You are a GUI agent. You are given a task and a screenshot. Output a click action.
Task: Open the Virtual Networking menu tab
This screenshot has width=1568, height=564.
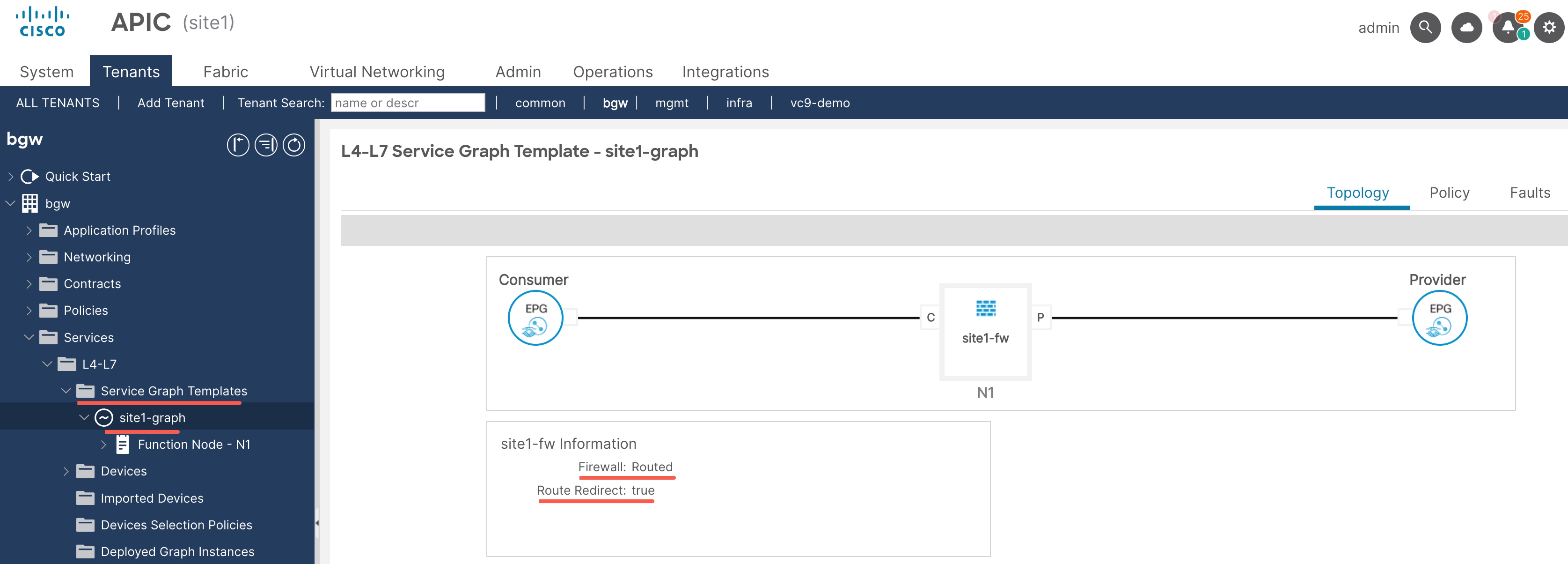click(x=377, y=72)
